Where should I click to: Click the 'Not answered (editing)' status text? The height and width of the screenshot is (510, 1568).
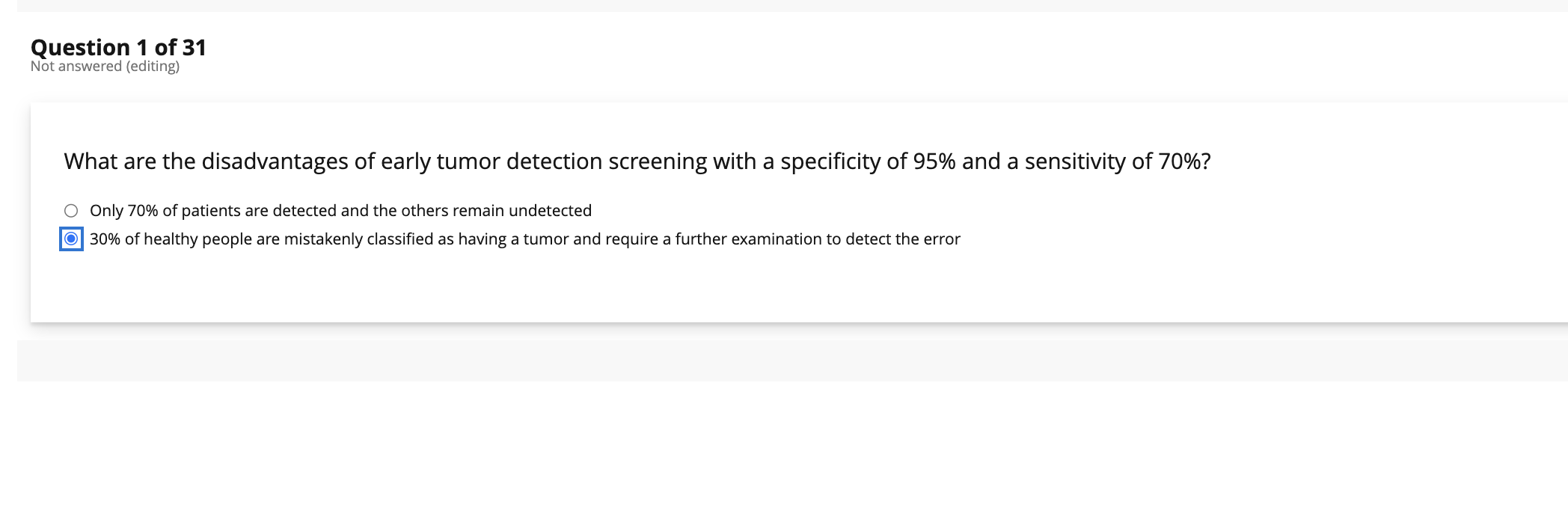[105, 67]
